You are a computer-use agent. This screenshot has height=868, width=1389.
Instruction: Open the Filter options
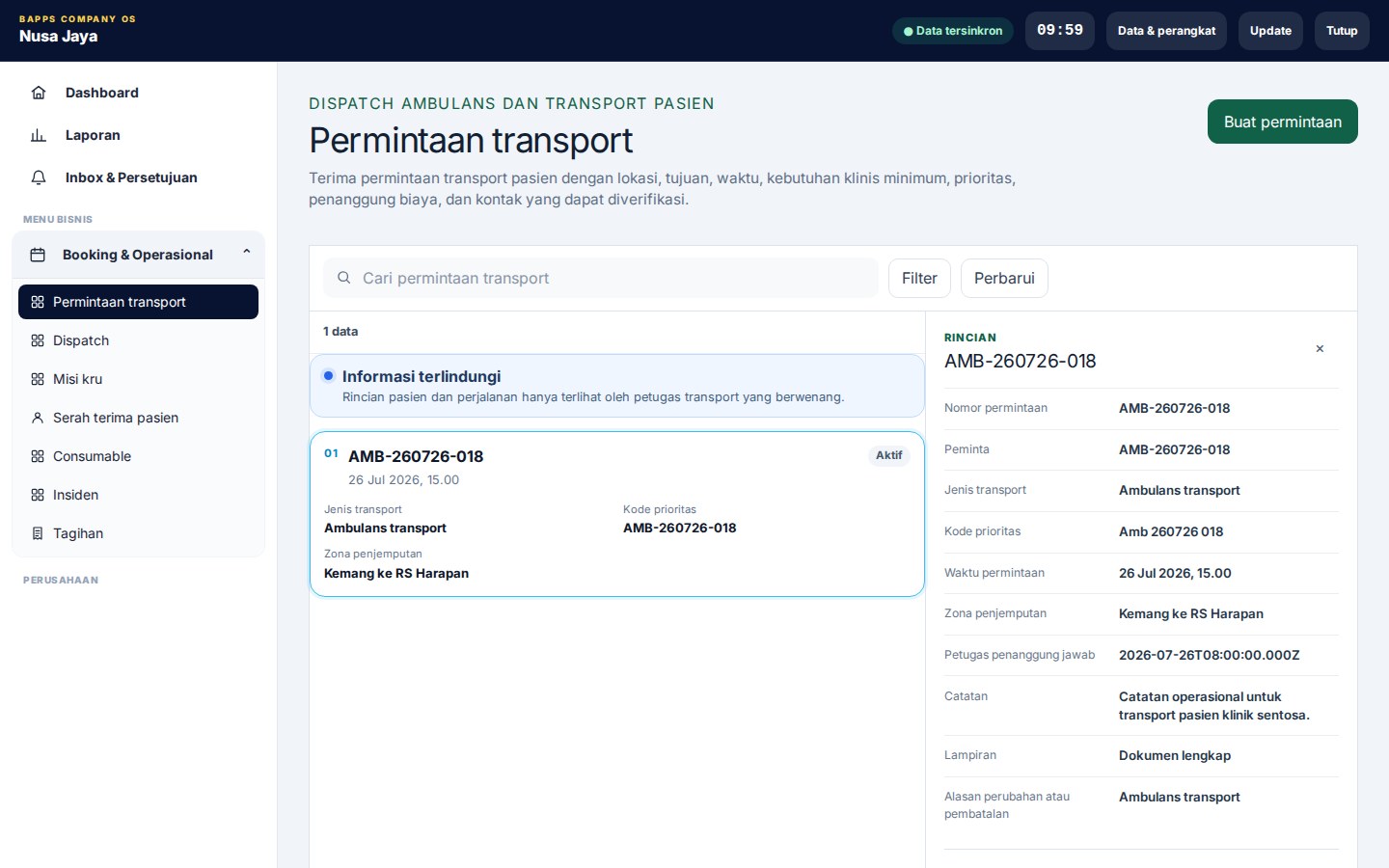[x=919, y=278]
